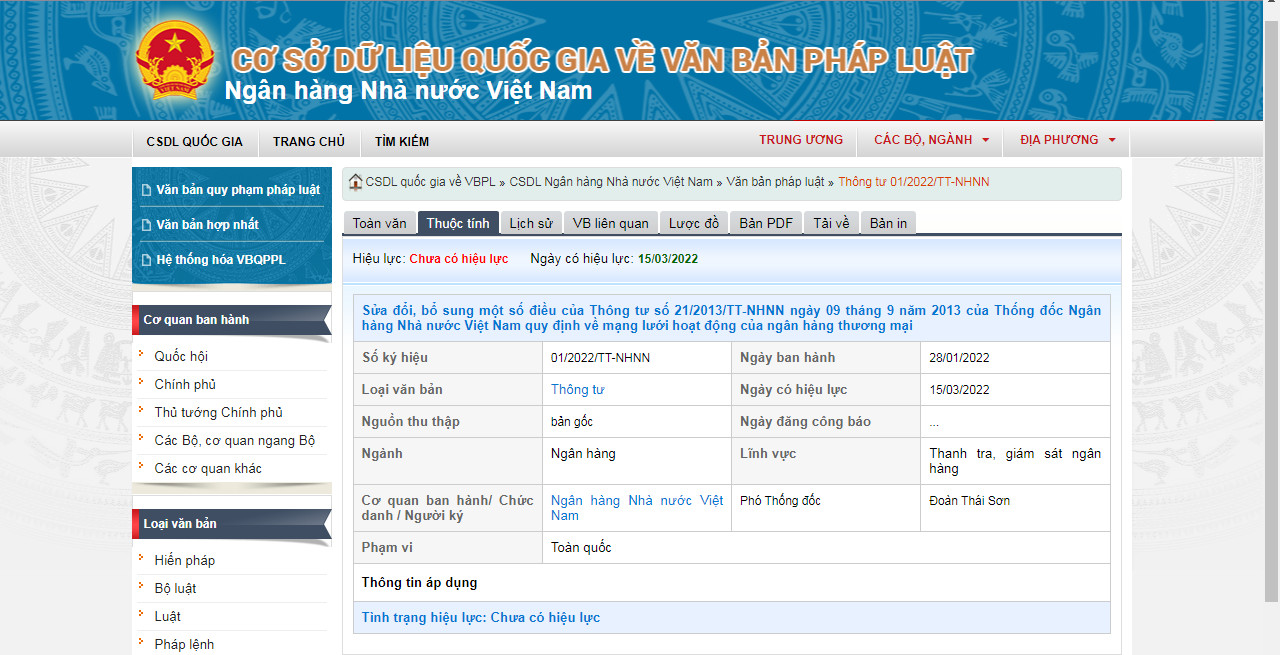Click the site subtitle Ngân hàng Nhà nước Việt Nam
Image resolution: width=1280 pixels, height=655 pixels.
408,91
